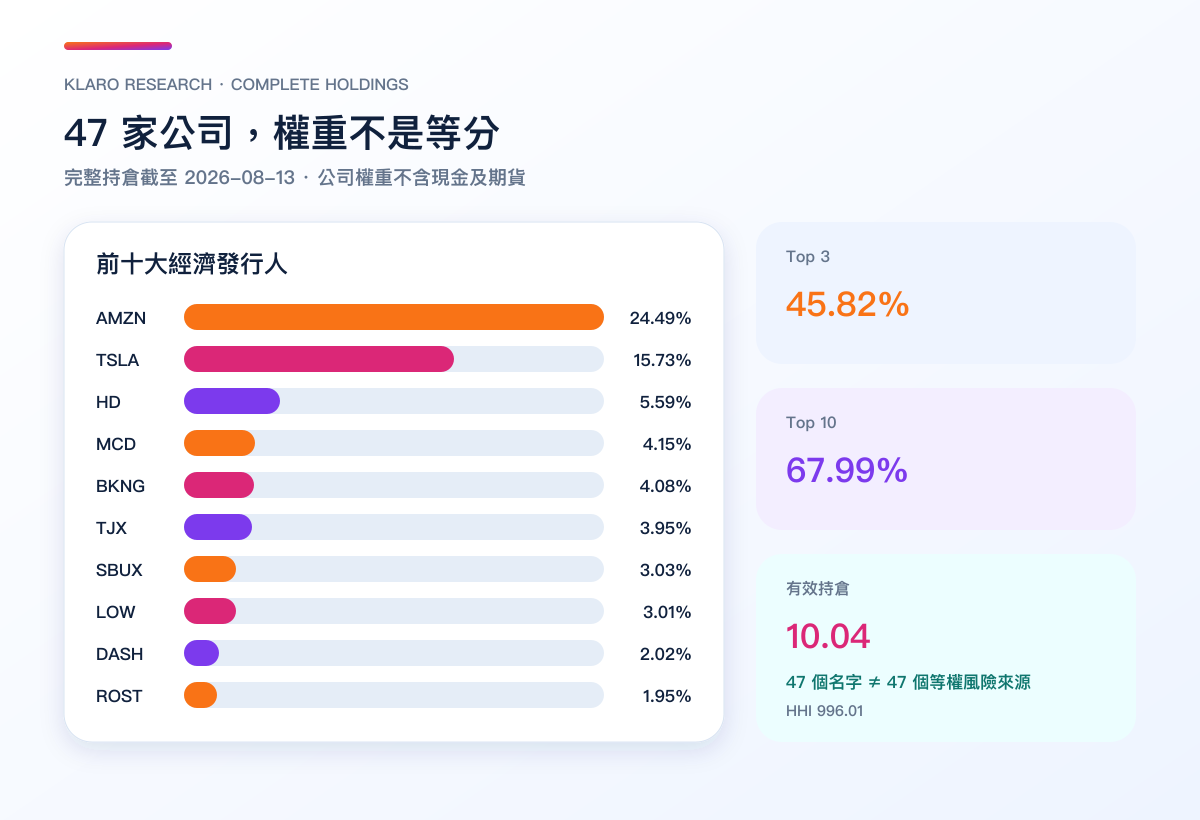
Task: Select the AMZN orange weight bar
Action: pos(394,317)
